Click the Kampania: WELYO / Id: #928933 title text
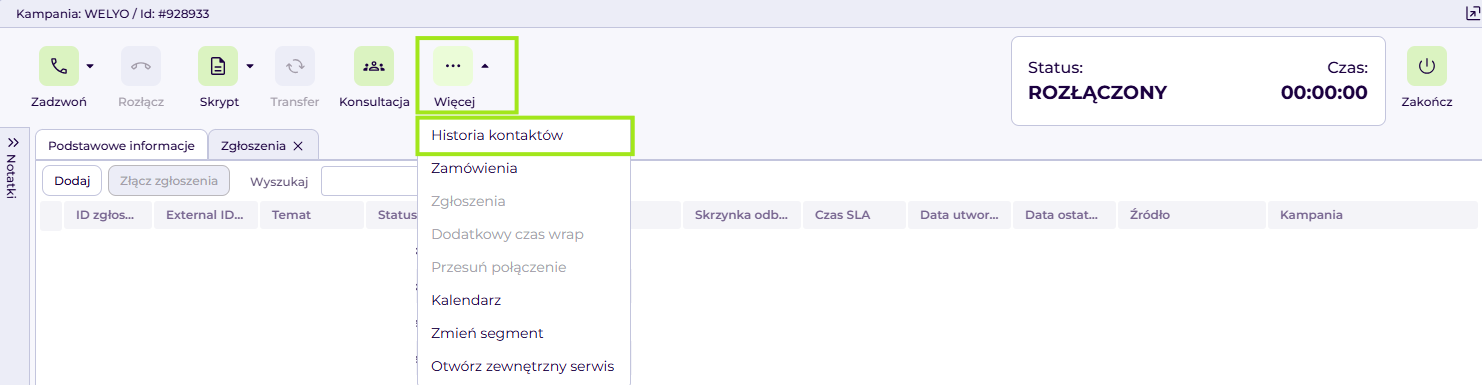1482x385 pixels. tap(113, 14)
